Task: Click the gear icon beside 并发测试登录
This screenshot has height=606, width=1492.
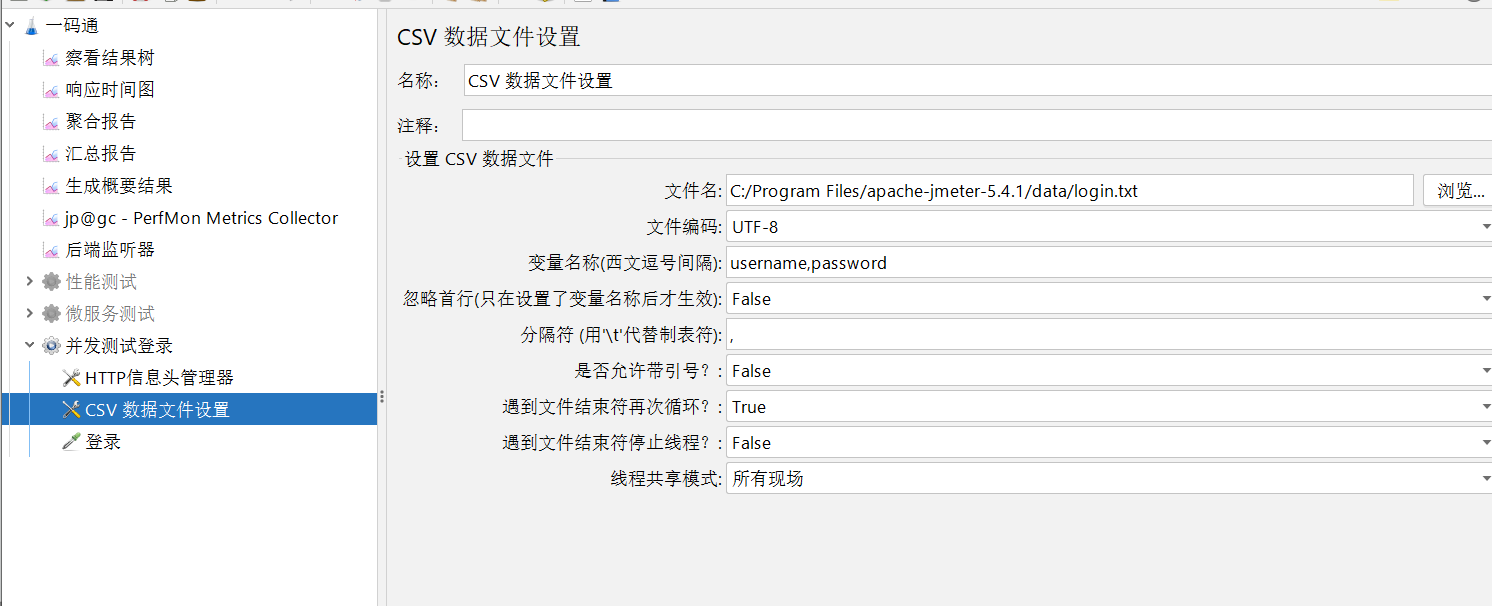Action: pos(51,346)
